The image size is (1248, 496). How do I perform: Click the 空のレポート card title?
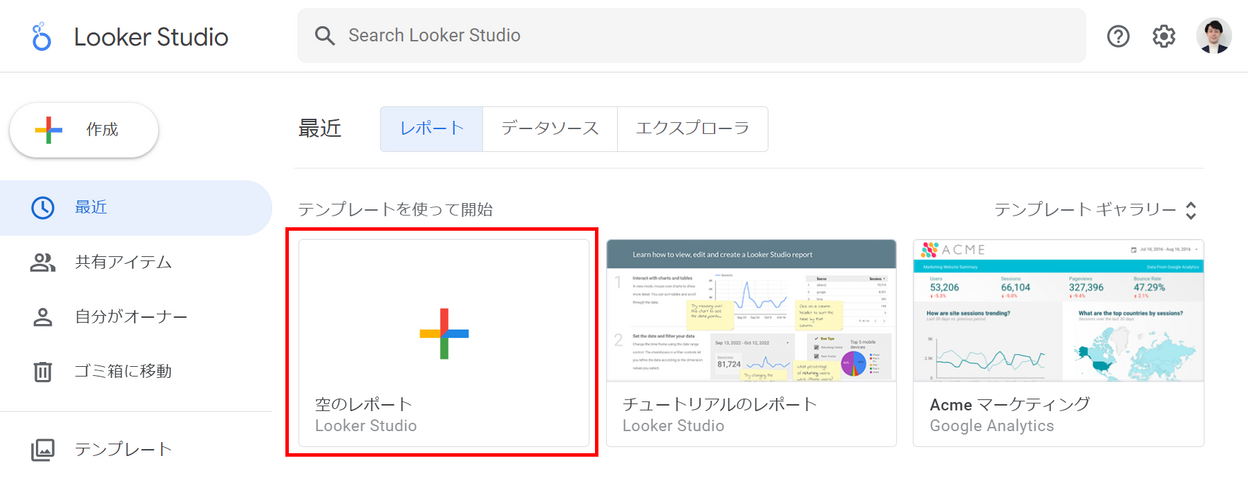(364, 404)
